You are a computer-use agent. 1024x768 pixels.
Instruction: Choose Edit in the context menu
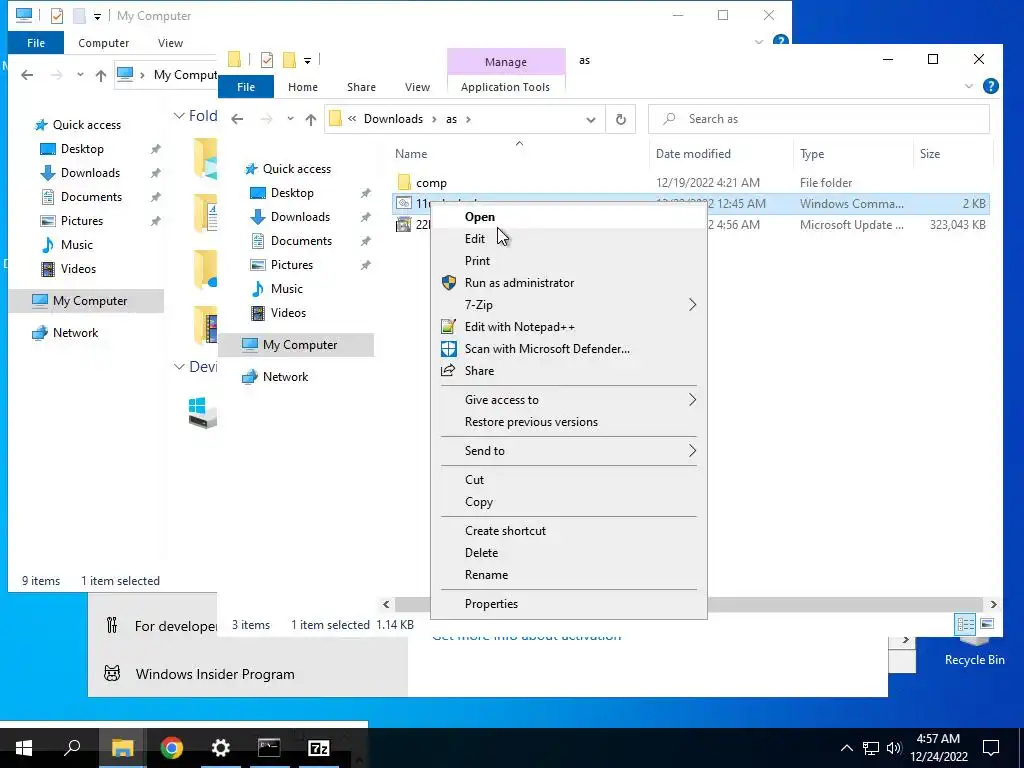point(569,239)
